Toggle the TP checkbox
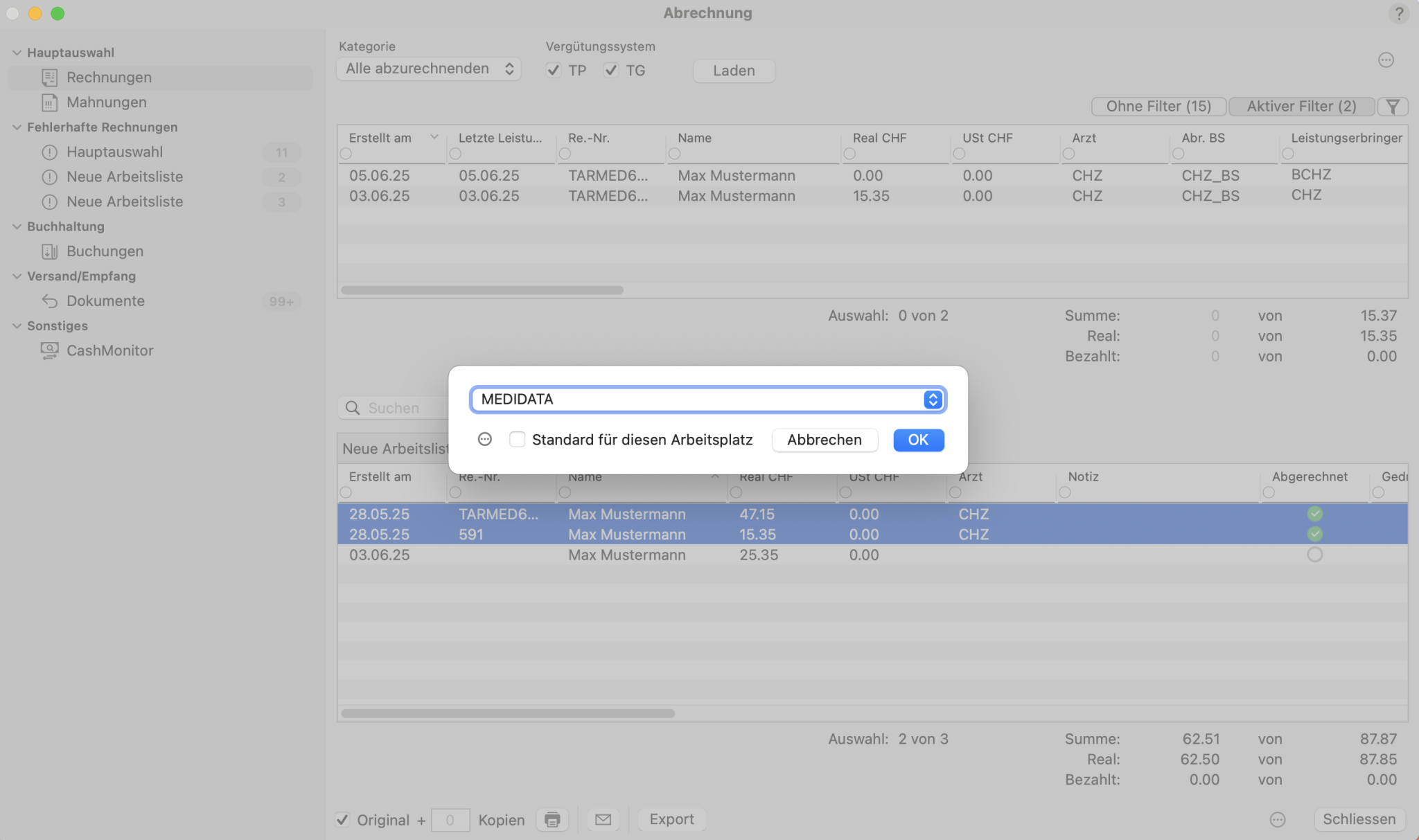This screenshot has height=840, width=1419. point(553,70)
